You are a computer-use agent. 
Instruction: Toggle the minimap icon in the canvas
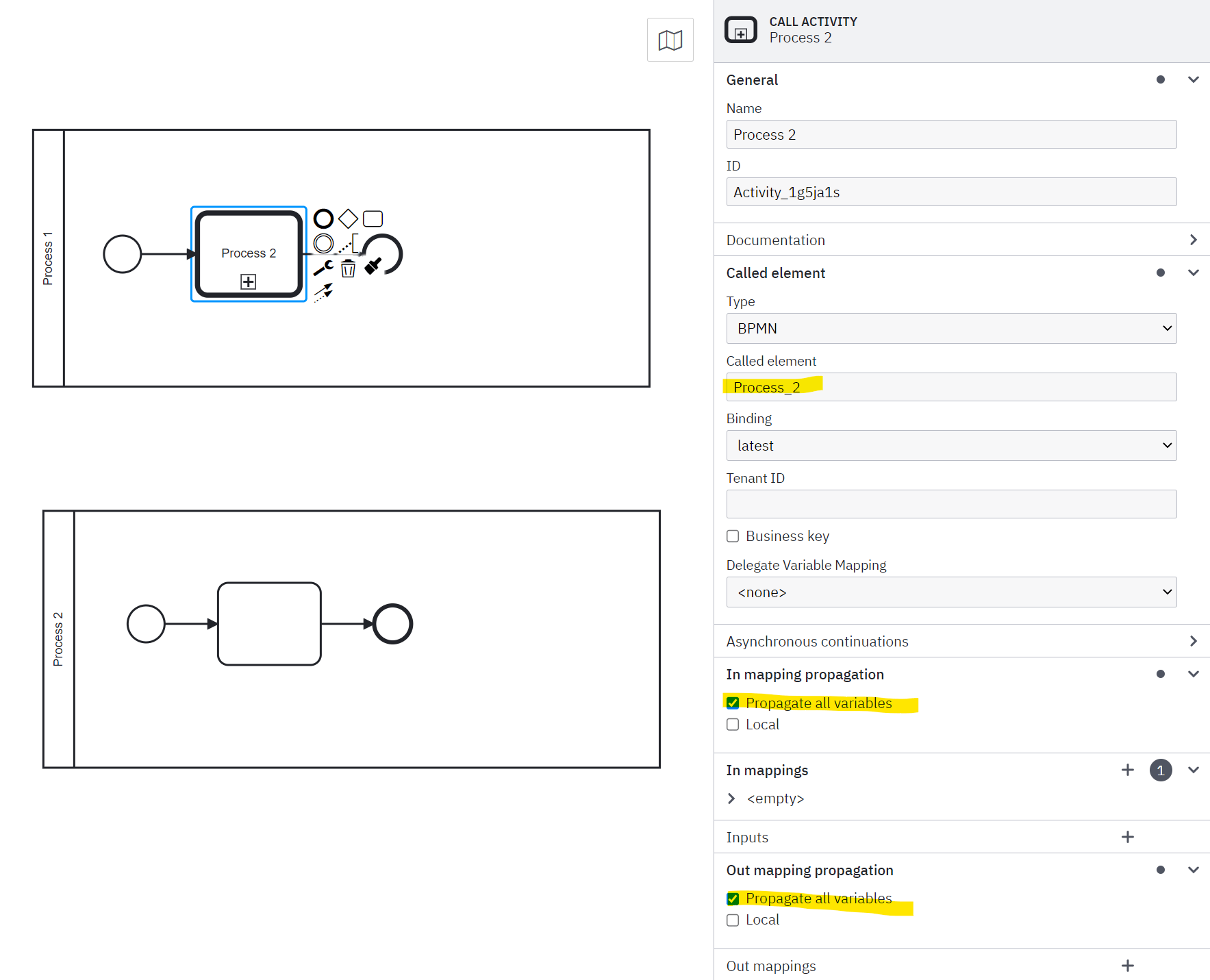point(669,40)
